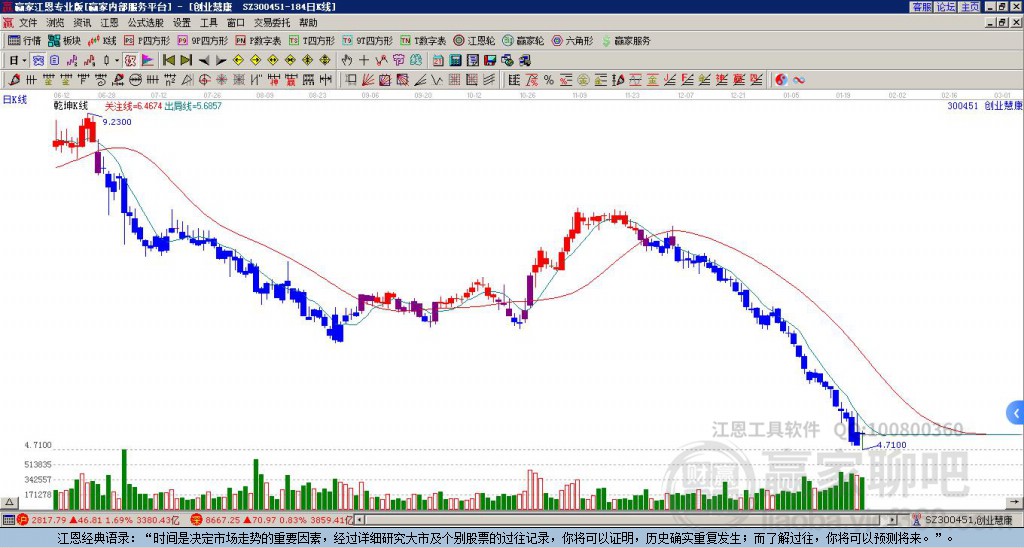
Task: Click the percent % tool icon
Action: 549,80
